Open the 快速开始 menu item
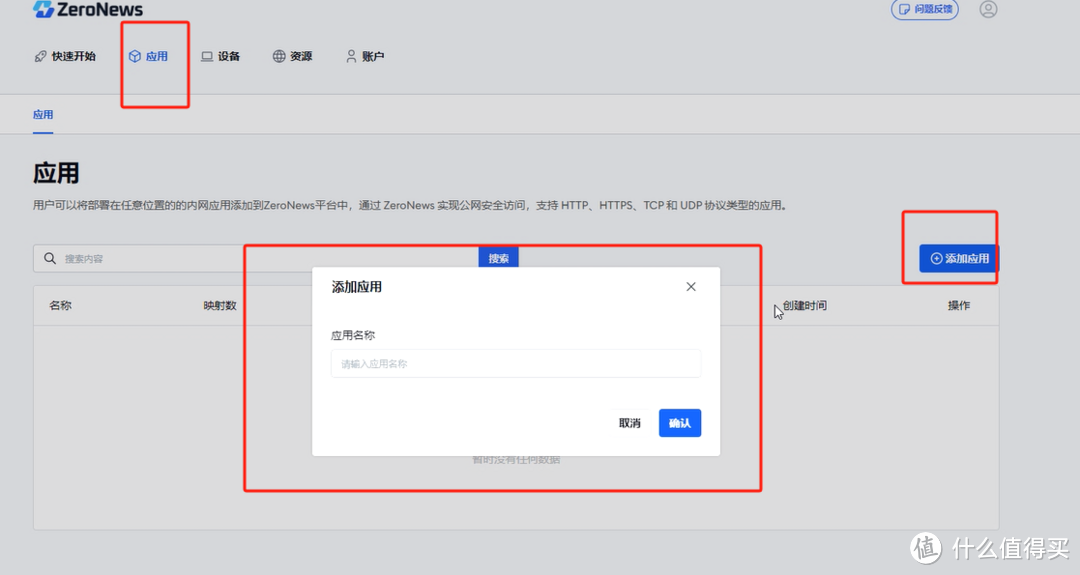This screenshot has width=1080, height=575. pyautogui.click(x=65, y=56)
